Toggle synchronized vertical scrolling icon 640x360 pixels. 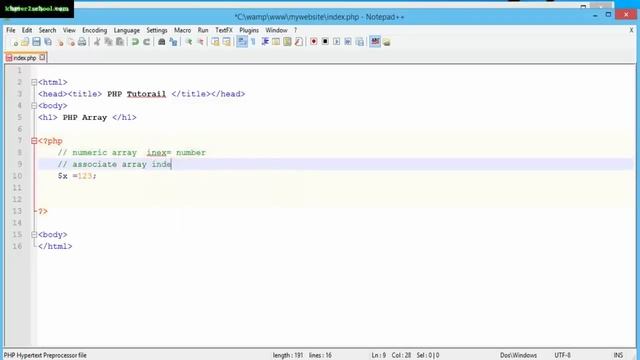pos(215,42)
